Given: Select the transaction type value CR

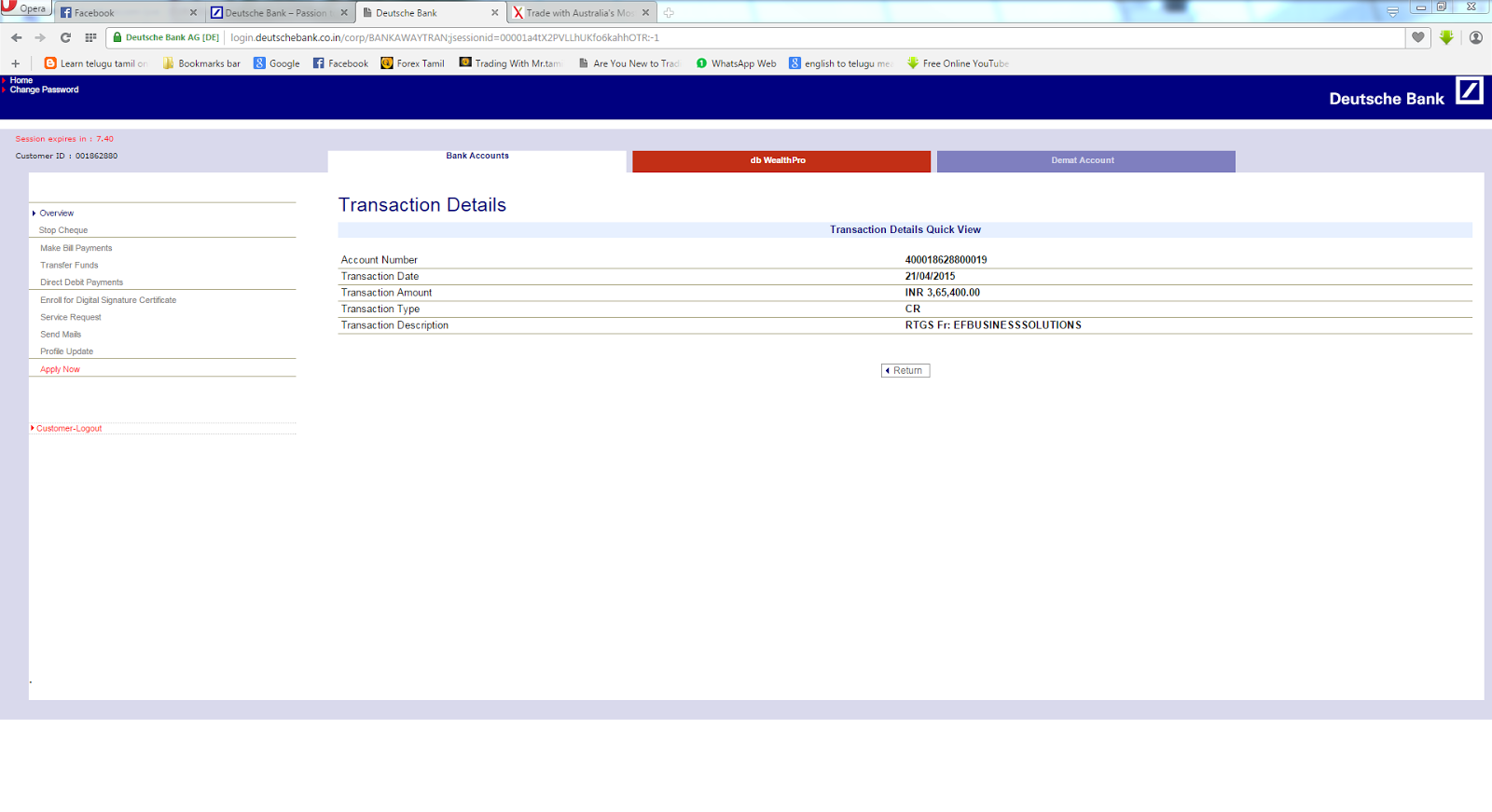Looking at the screenshot, I should [912, 309].
